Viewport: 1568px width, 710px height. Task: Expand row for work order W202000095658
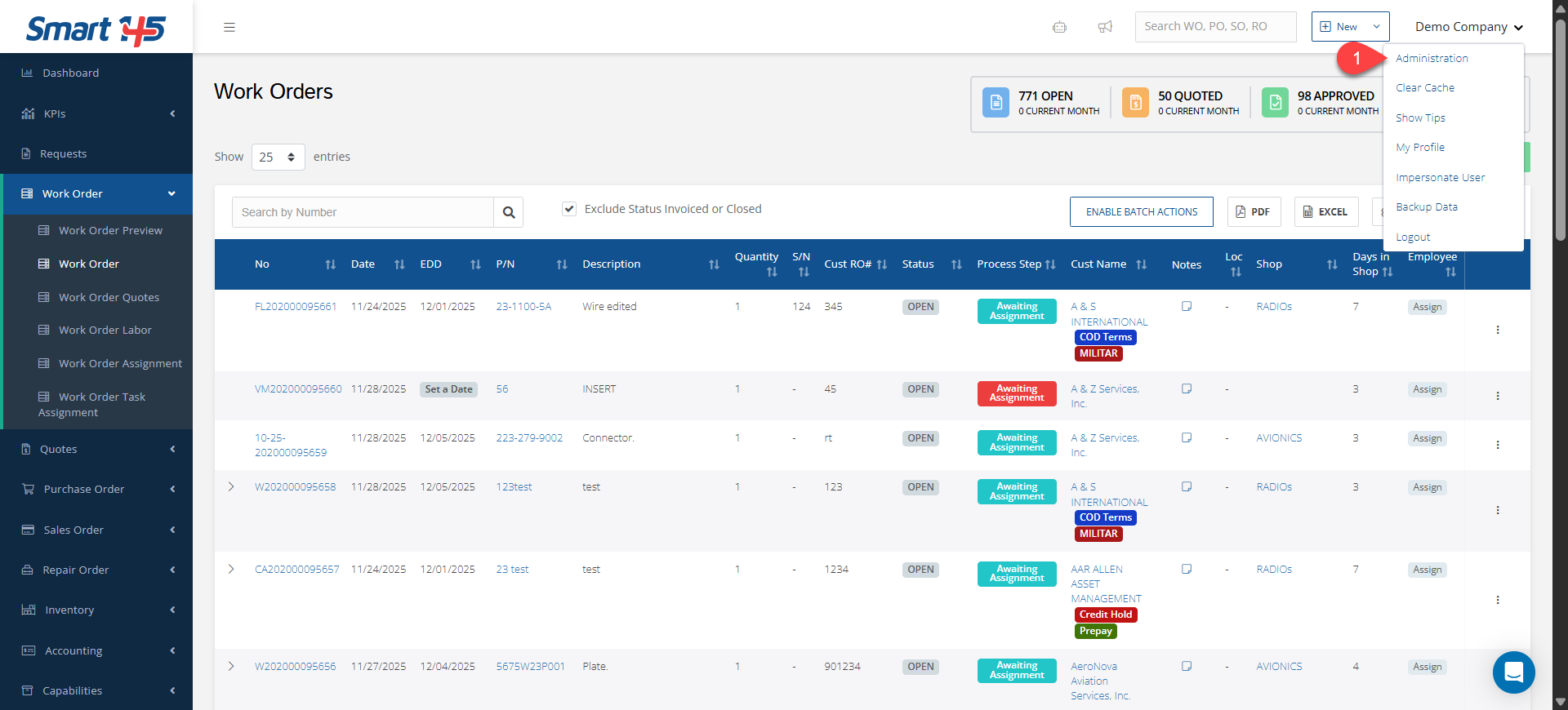pyautogui.click(x=231, y=487)
